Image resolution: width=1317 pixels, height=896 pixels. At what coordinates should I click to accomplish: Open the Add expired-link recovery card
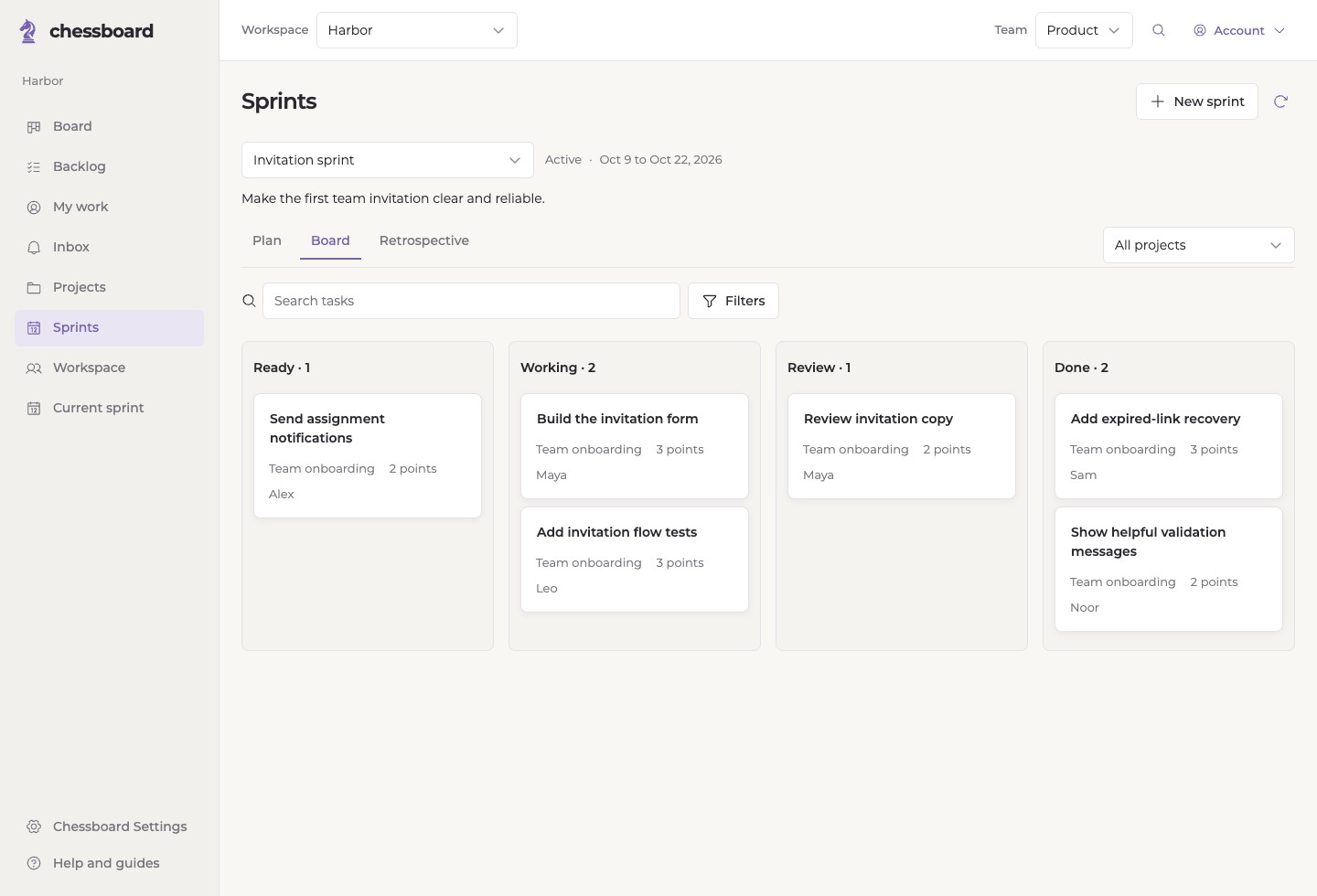click(1169, 446)
